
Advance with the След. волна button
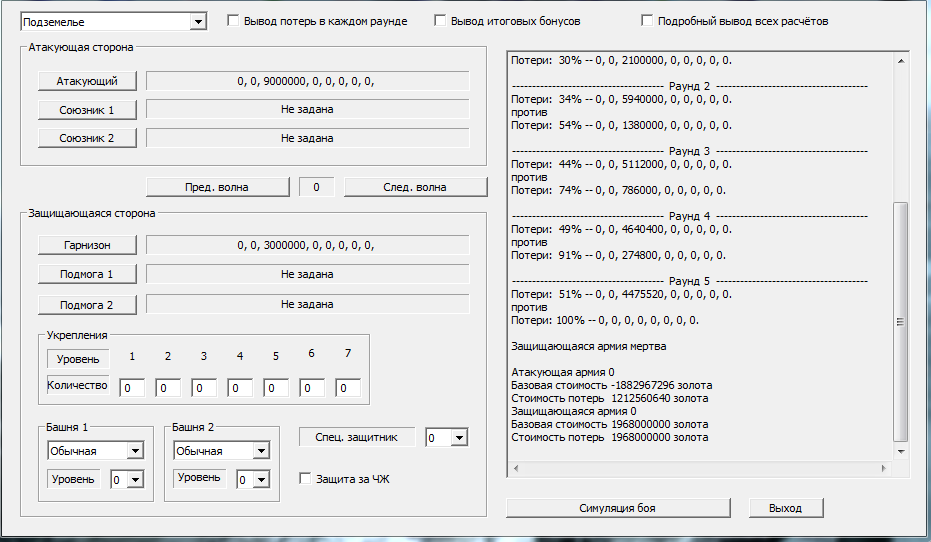415,187
